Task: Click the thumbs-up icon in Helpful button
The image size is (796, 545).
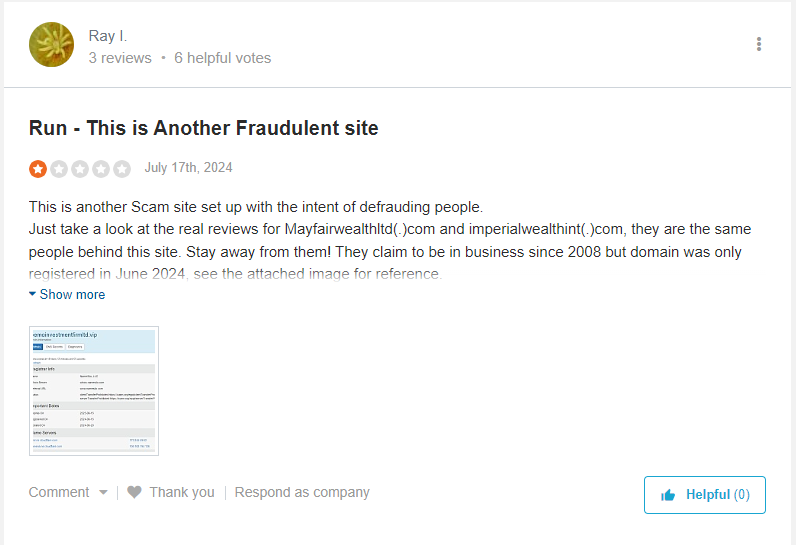Action: (x=668, y=495)
